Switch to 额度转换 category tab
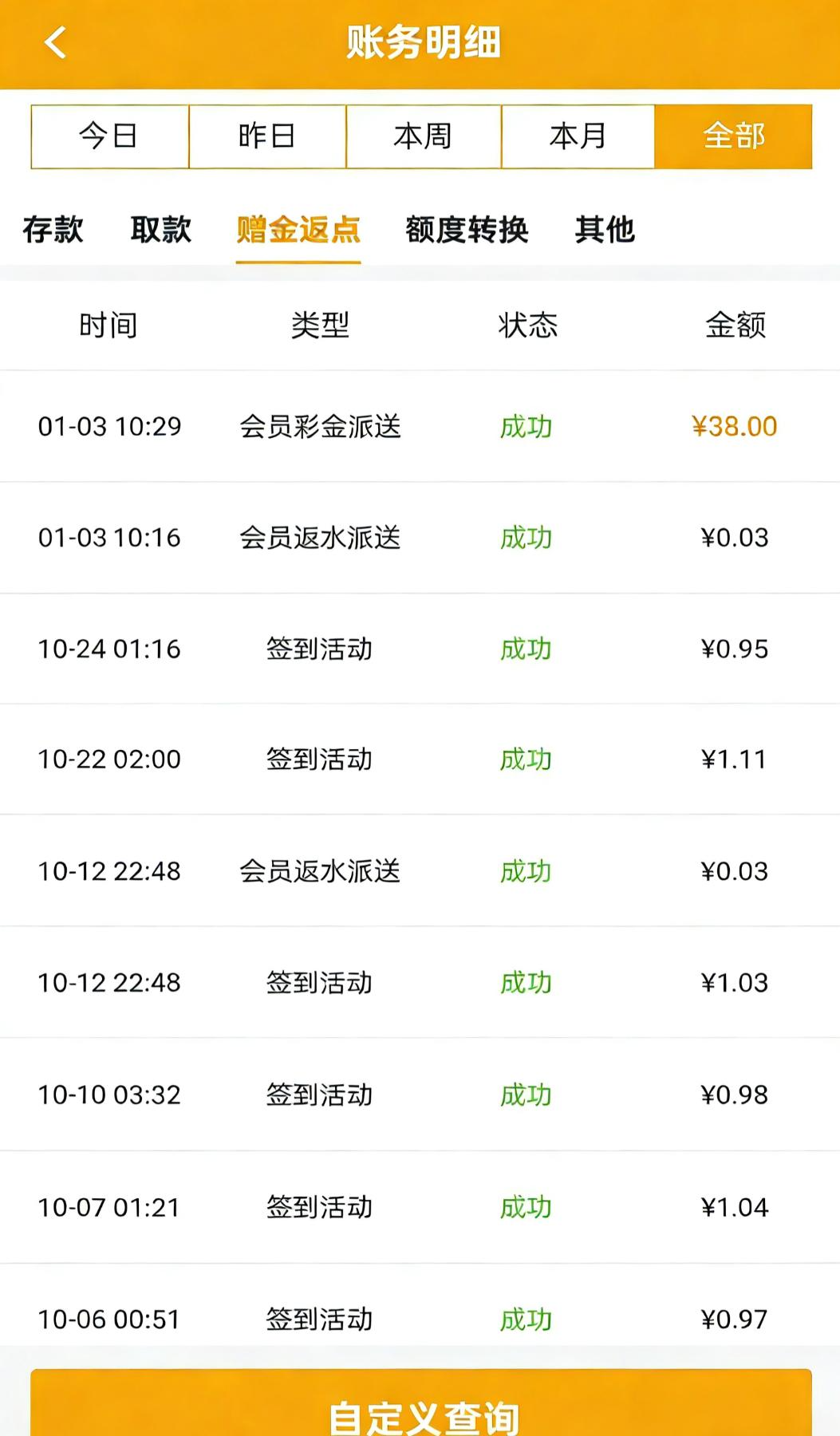Viewport: 840px width, 1436px height. (x=467, y=230)
